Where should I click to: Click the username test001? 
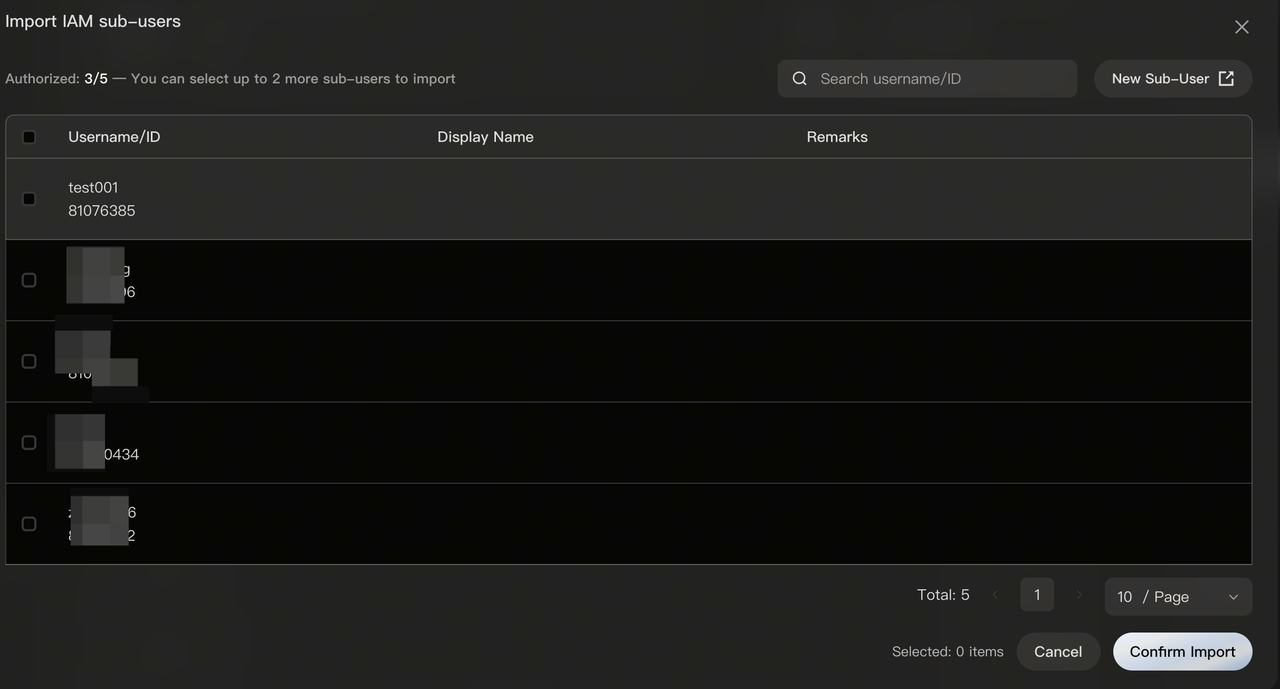[93, 188]
